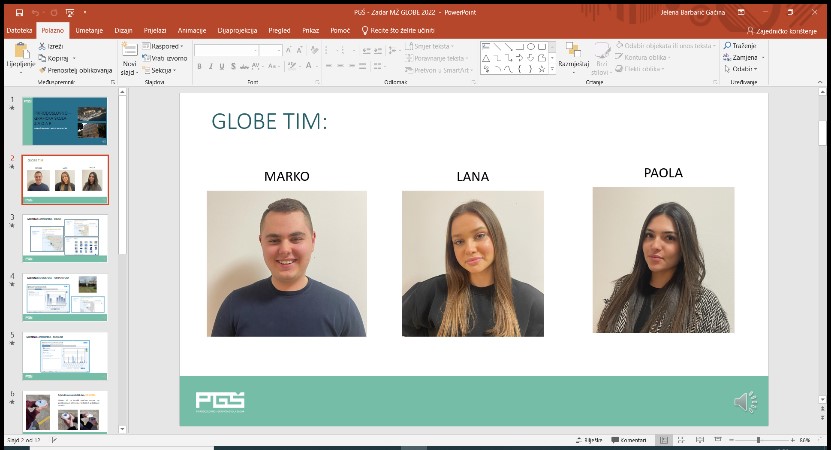Viewport: 831px width, 450px height.
Task: Toggle bold formatting B
Action: coord(199,66)
